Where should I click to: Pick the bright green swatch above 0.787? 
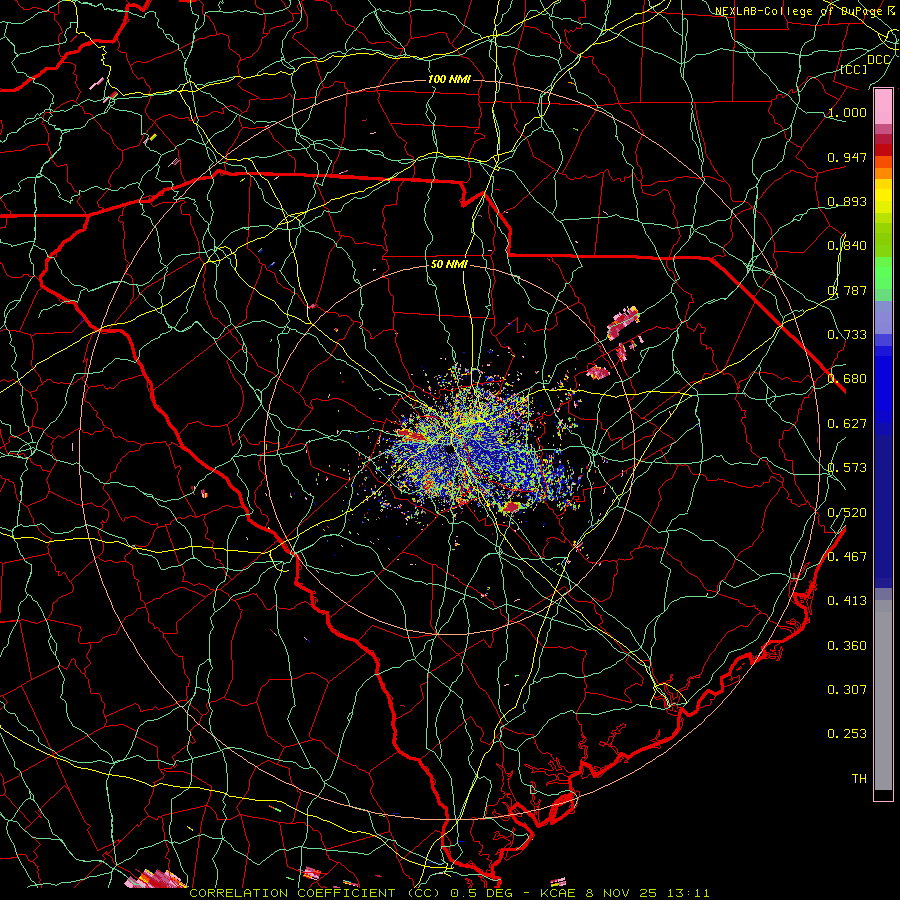point(883,273)
